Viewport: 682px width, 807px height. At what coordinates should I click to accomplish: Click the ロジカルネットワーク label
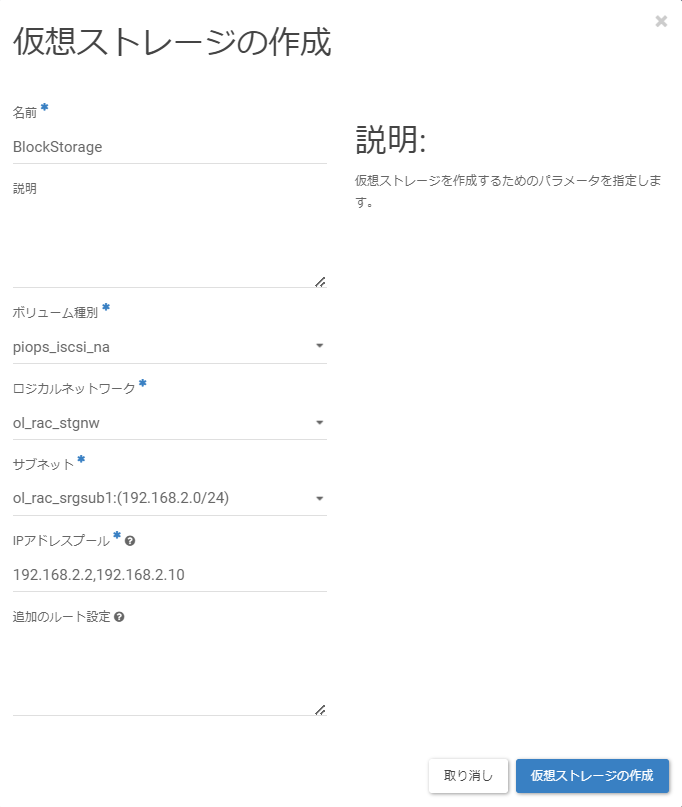click(74, 389)
